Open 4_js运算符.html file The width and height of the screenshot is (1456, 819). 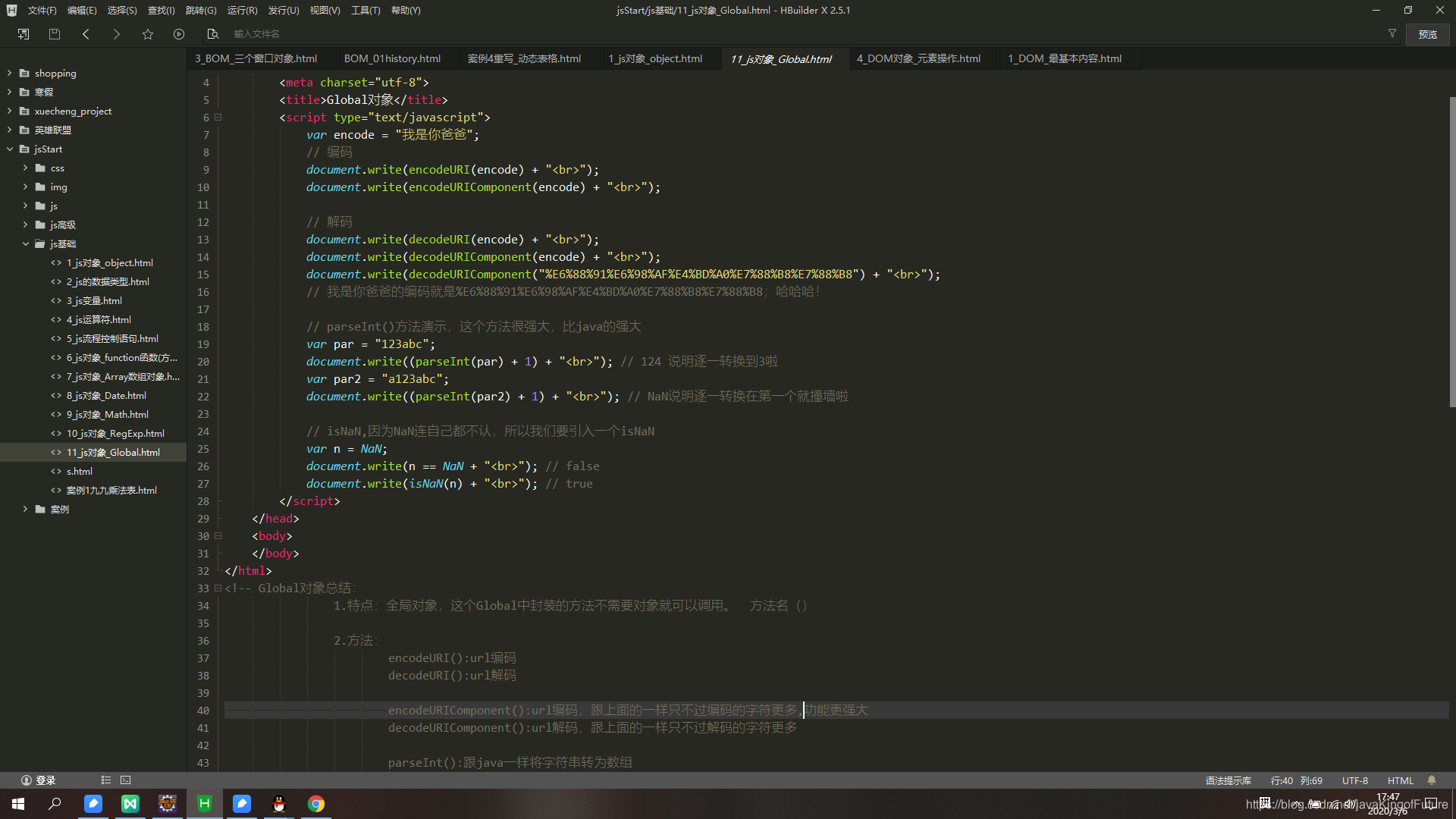(99, 319)
